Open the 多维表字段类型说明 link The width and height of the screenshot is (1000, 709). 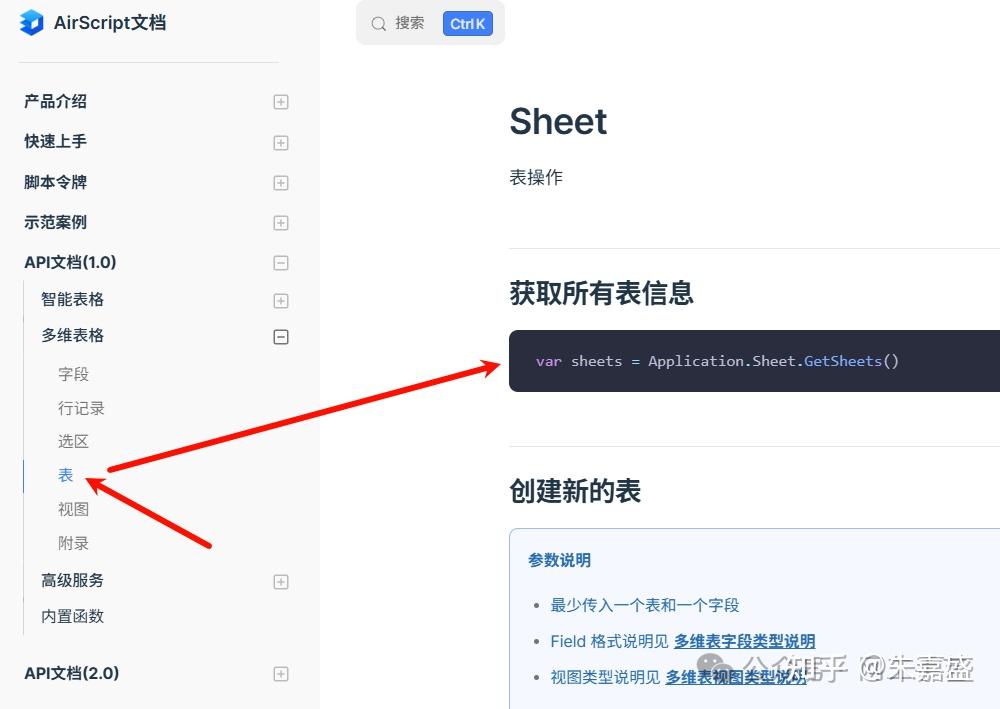[744, 641]
